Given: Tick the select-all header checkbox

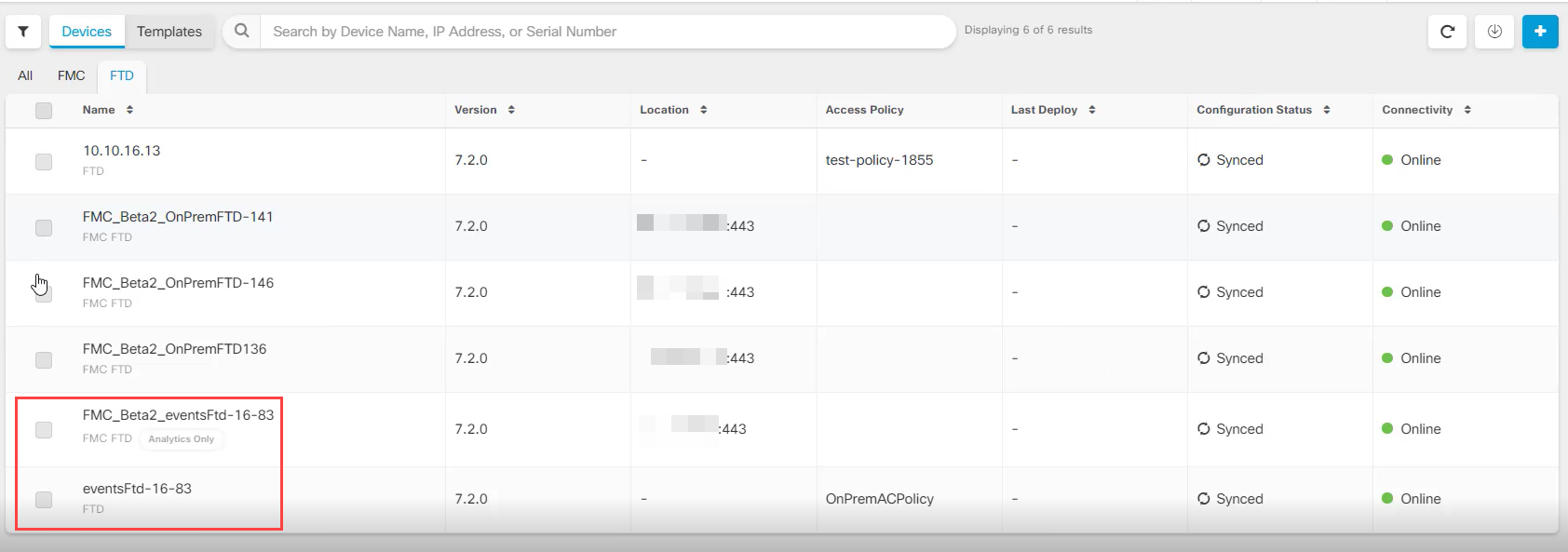Looking at the screenshot, I should [44, 111].
